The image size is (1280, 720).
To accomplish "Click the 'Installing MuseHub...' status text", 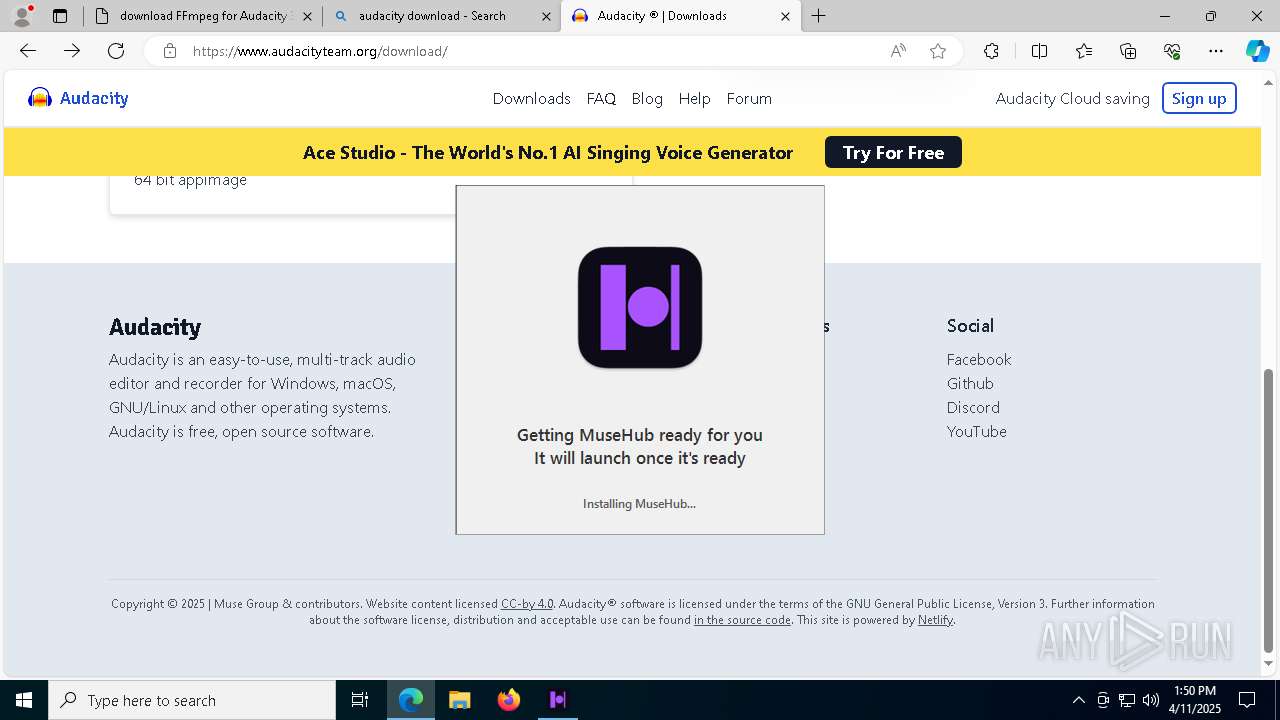I will 639,504.
